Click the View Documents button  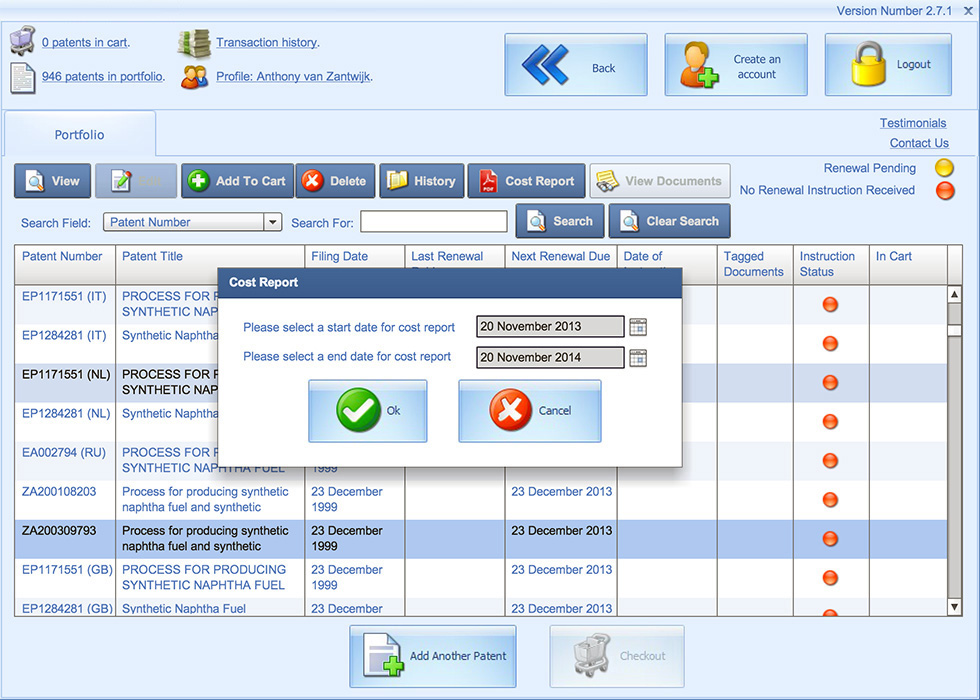(659, 181)
